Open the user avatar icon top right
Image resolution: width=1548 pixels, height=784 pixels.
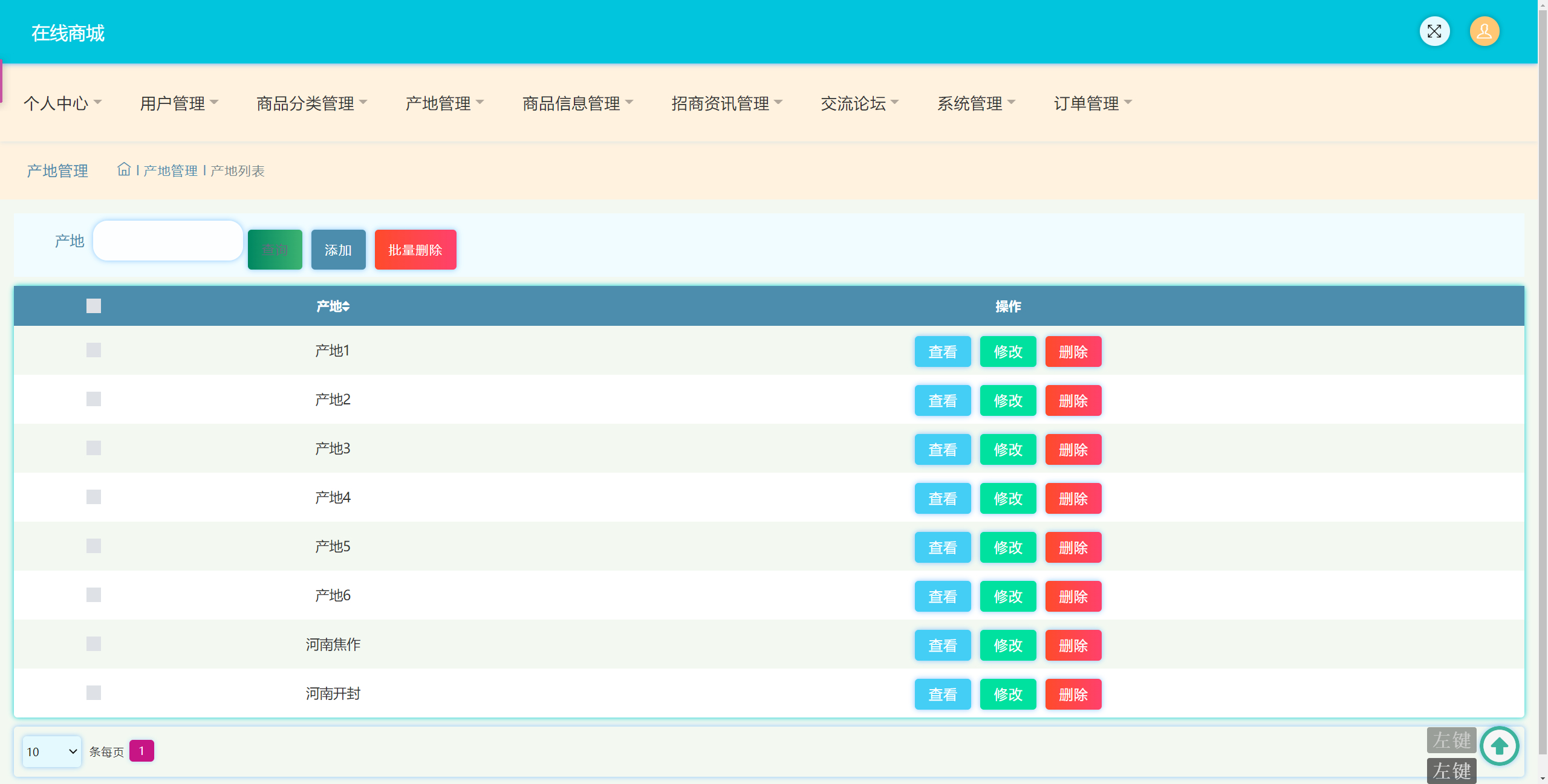pos(1485,31)
